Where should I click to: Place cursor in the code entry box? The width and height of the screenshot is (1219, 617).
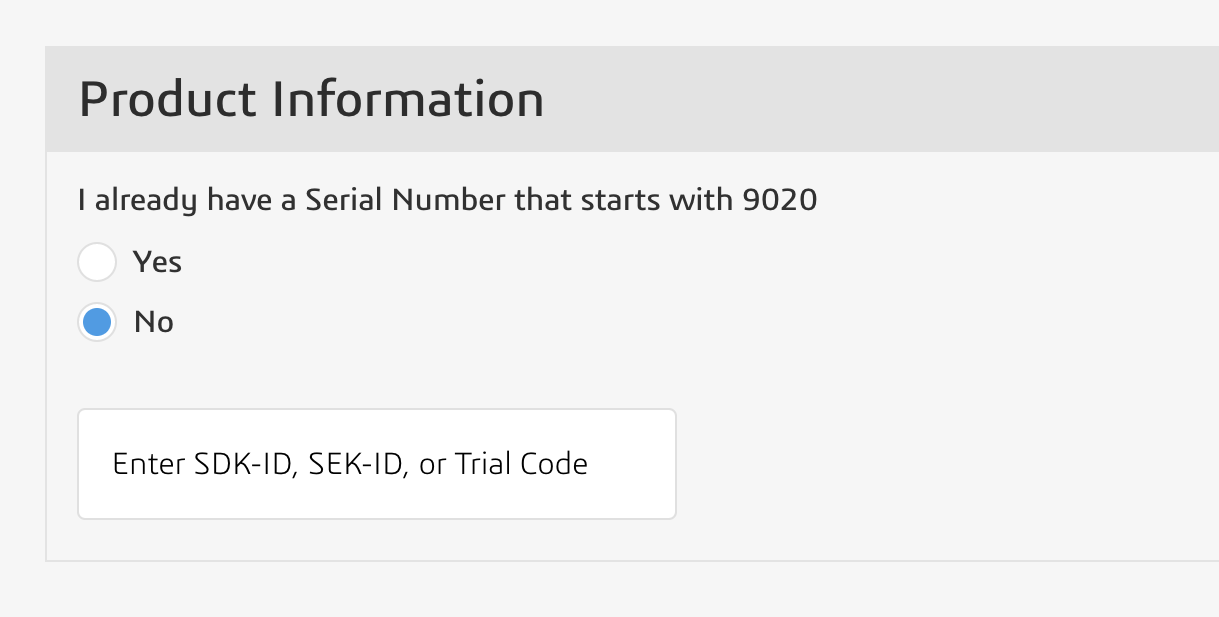point(377,463)
